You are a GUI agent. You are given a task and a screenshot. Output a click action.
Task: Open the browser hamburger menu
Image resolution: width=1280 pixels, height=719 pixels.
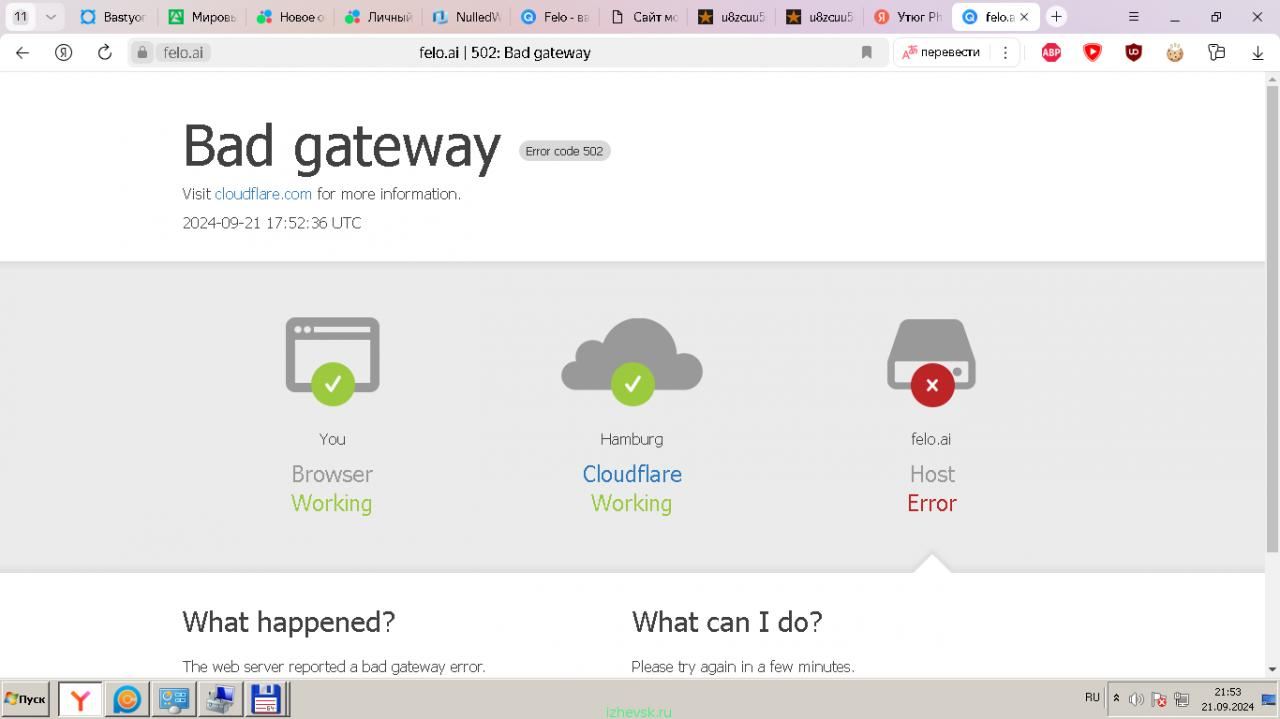point(1133,17)
